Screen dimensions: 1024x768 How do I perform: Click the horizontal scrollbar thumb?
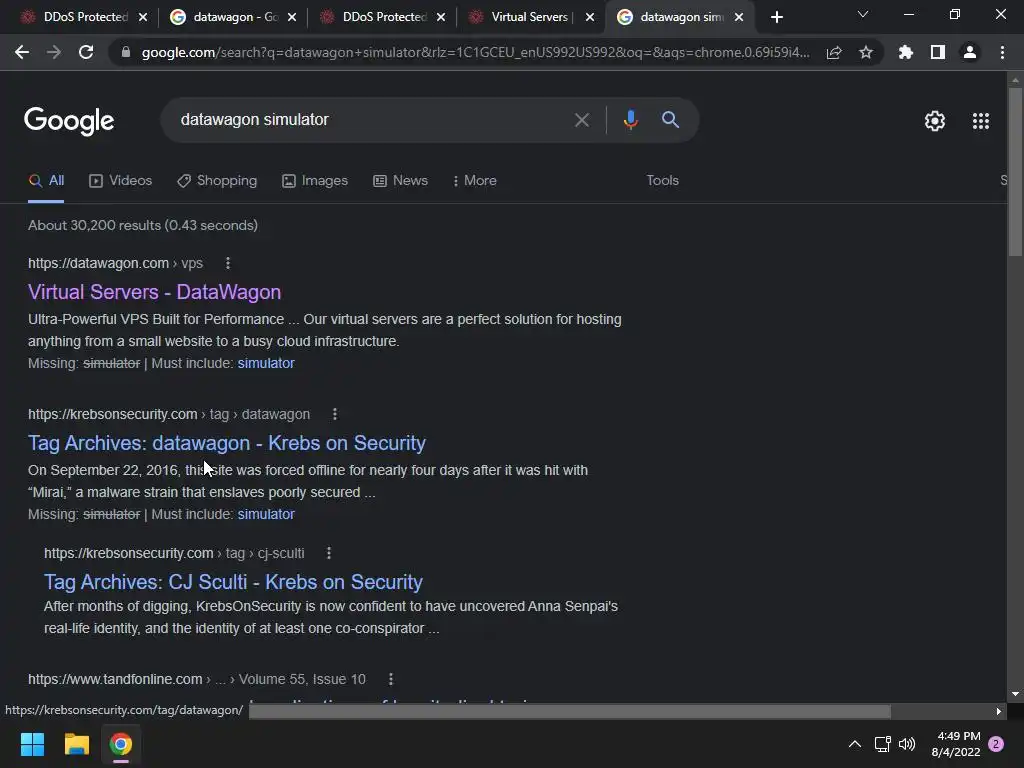569,711
